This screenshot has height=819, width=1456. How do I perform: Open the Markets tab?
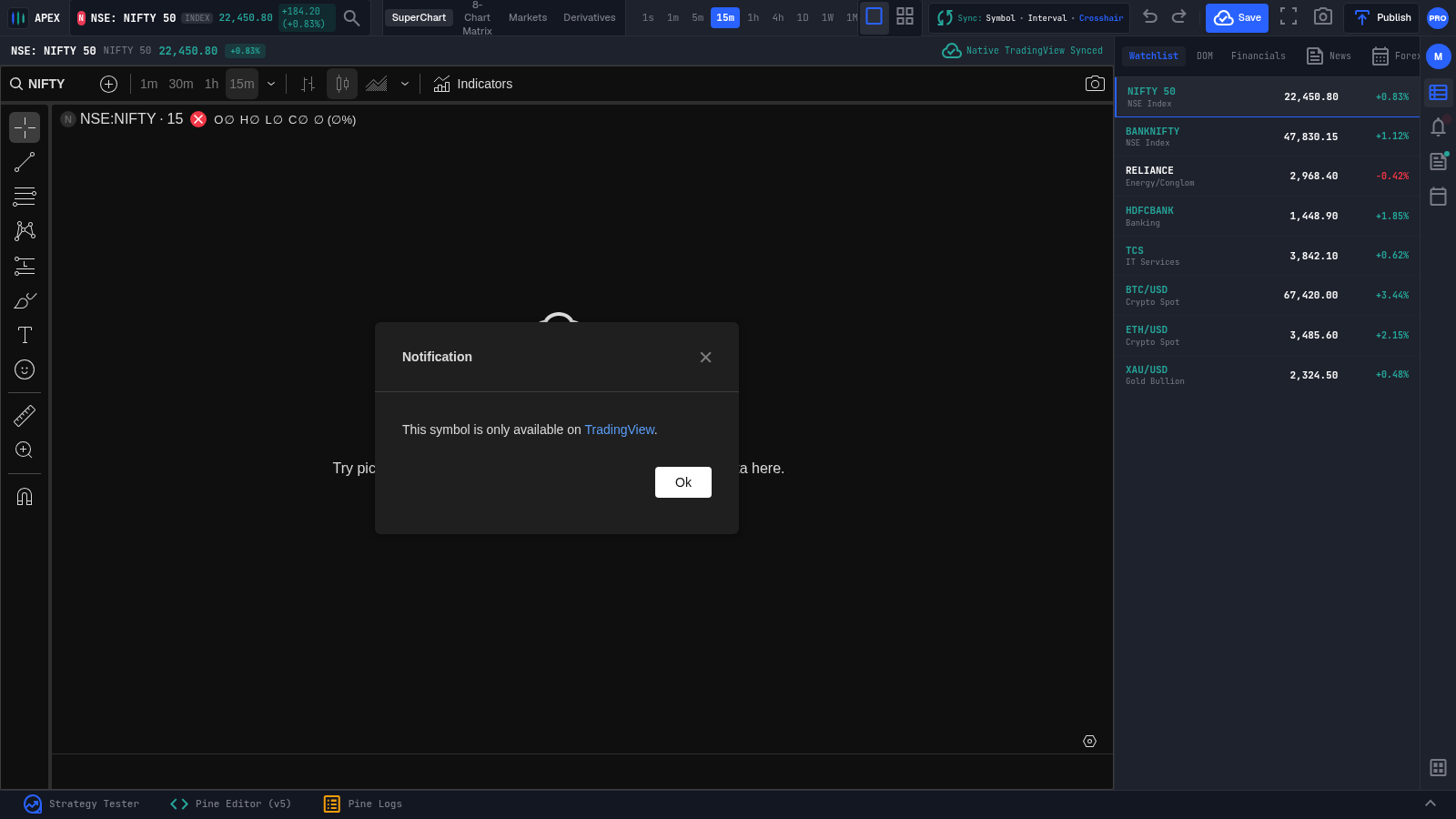(528, 17)
